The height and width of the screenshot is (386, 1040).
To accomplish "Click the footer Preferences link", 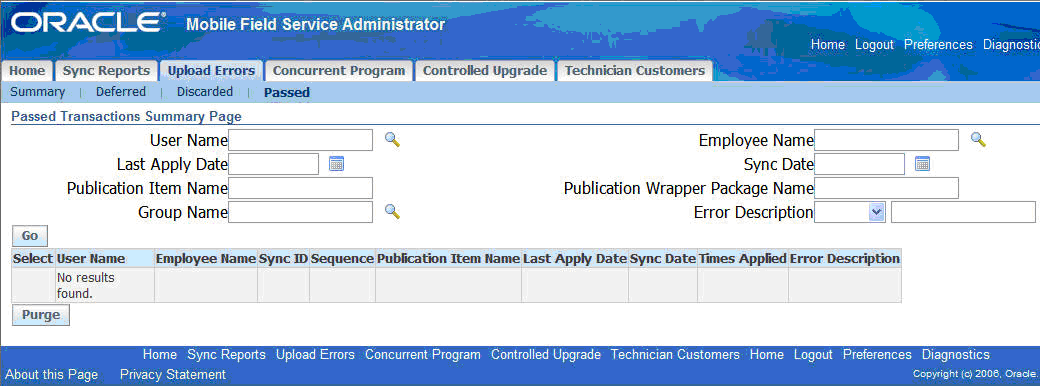I will click(878, 355).
